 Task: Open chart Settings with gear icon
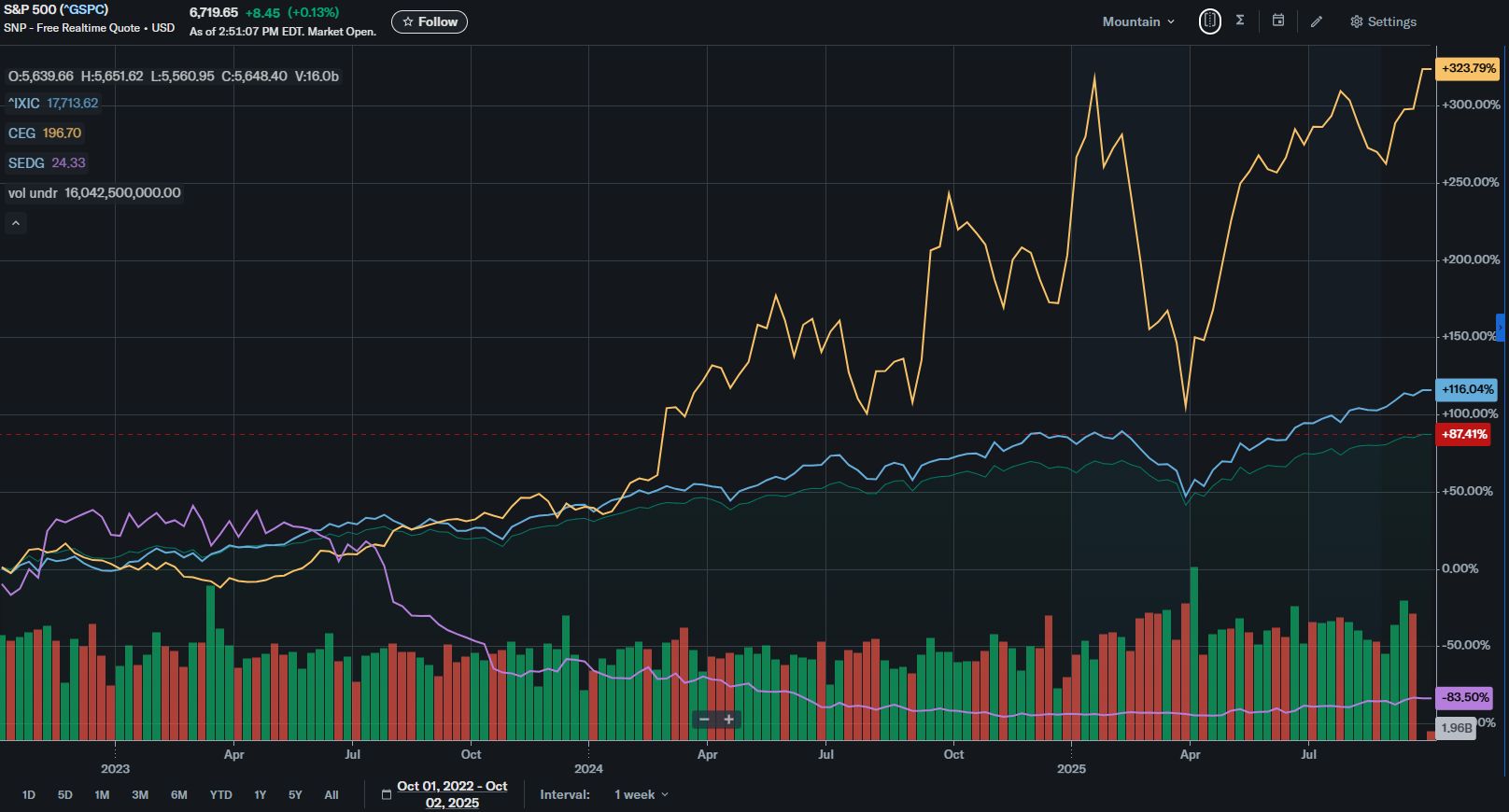coord(1383,21)
